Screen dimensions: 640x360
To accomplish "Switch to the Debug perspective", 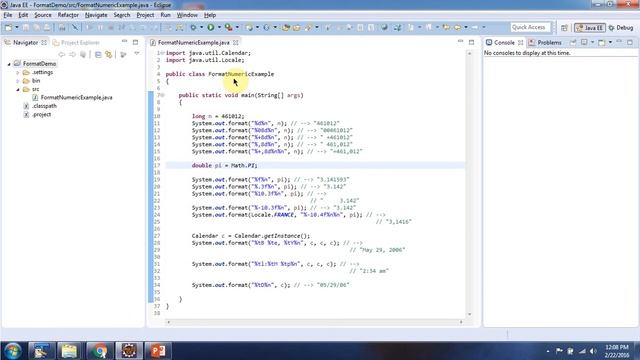I will (x=621, y=28).
